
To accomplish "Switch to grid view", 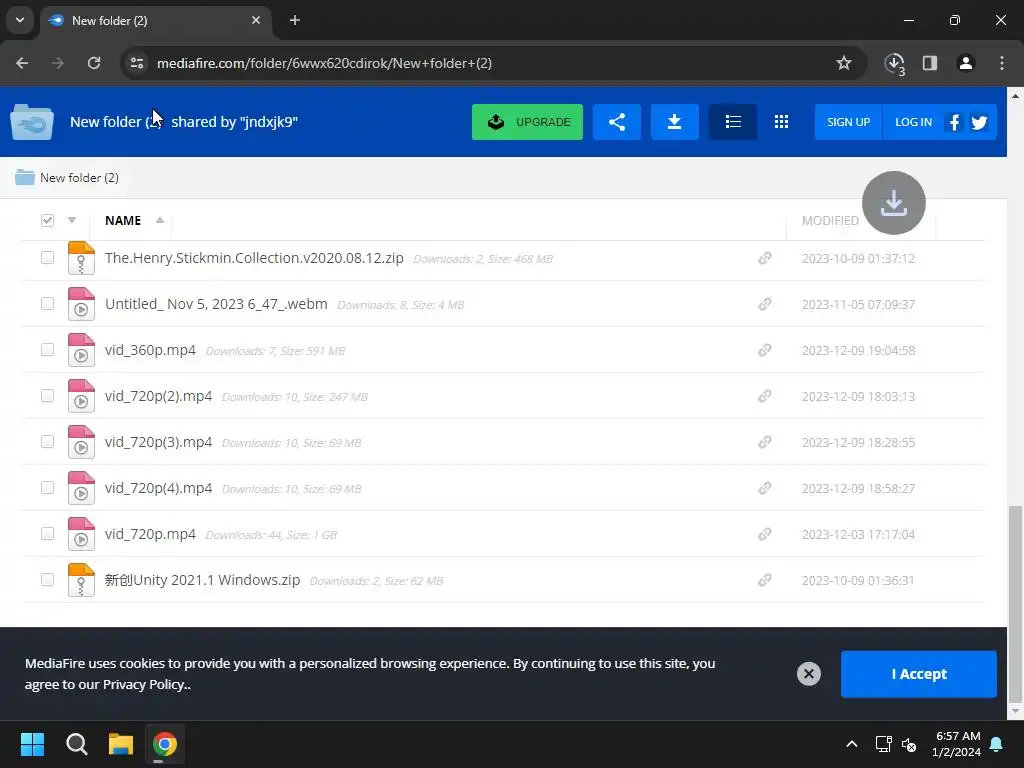I will point(781,122).
